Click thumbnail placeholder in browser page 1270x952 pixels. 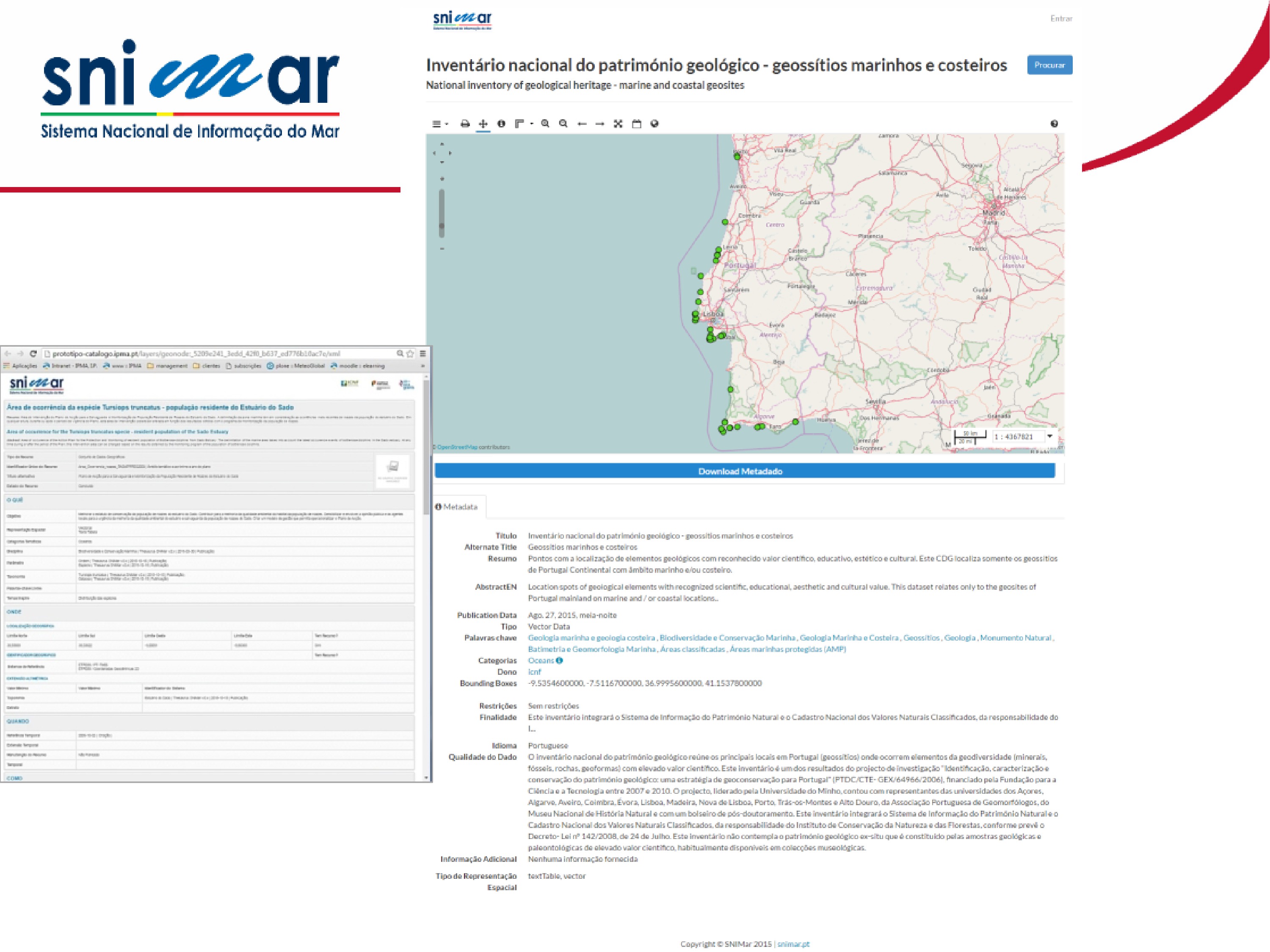(x=393, y=471)
